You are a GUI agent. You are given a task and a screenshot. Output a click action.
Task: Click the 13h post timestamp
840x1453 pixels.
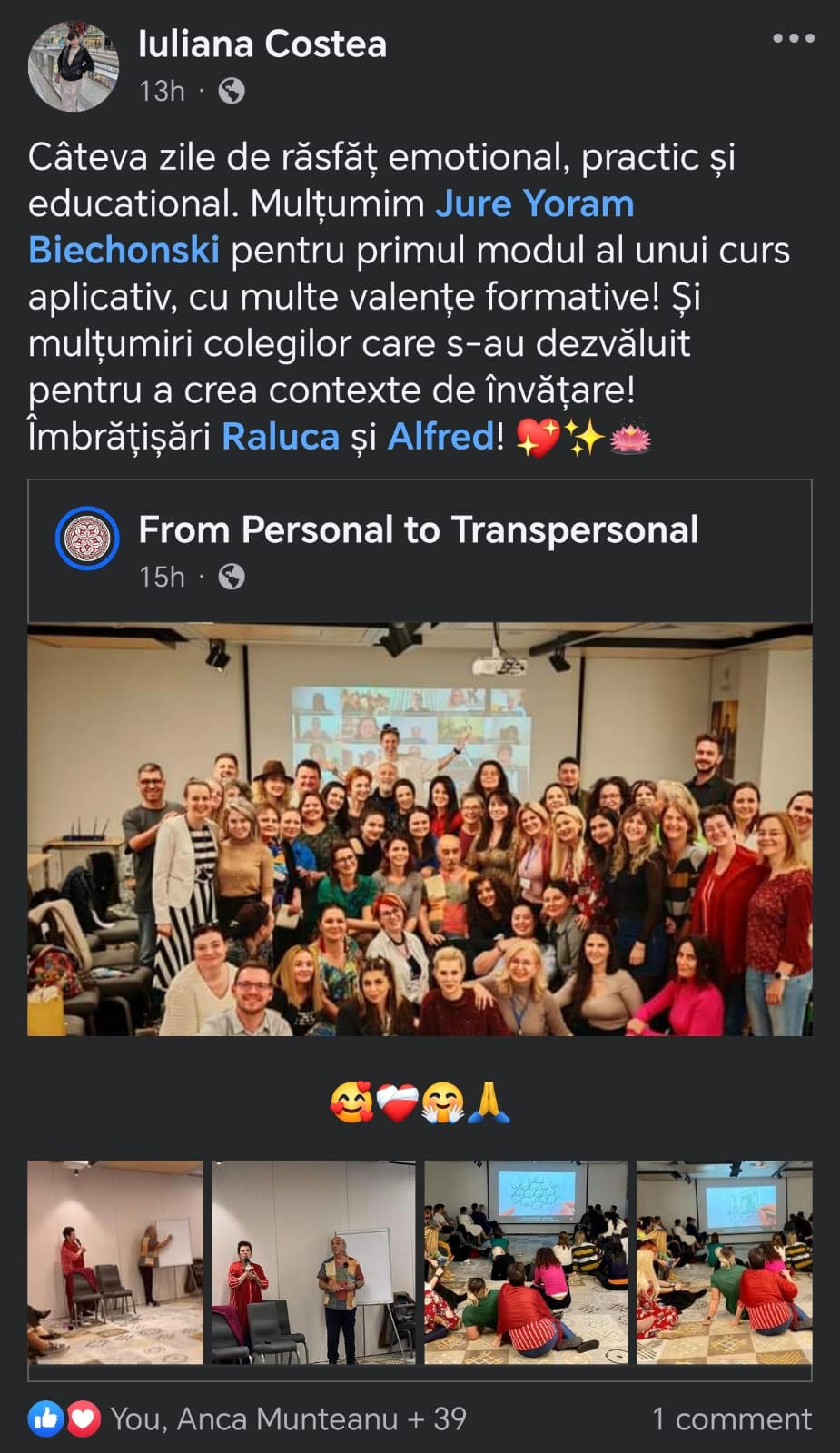(x=163, y=91)
